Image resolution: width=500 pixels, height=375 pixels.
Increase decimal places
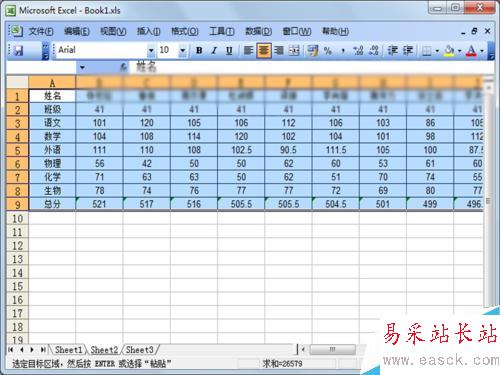[x=358, y=51]
